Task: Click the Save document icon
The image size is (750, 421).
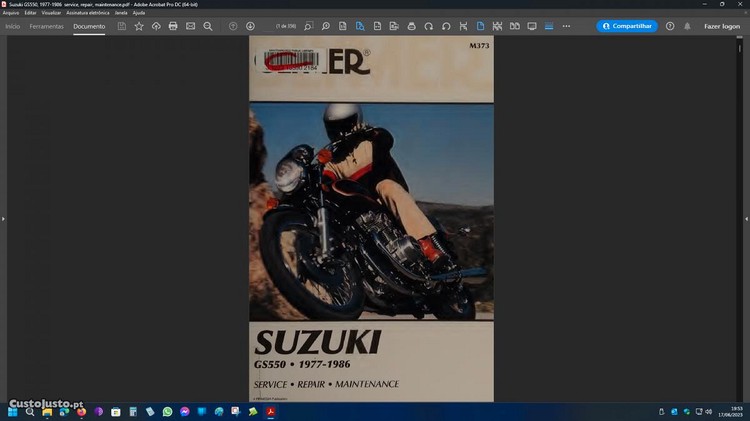Action: [x=122, y=26]
